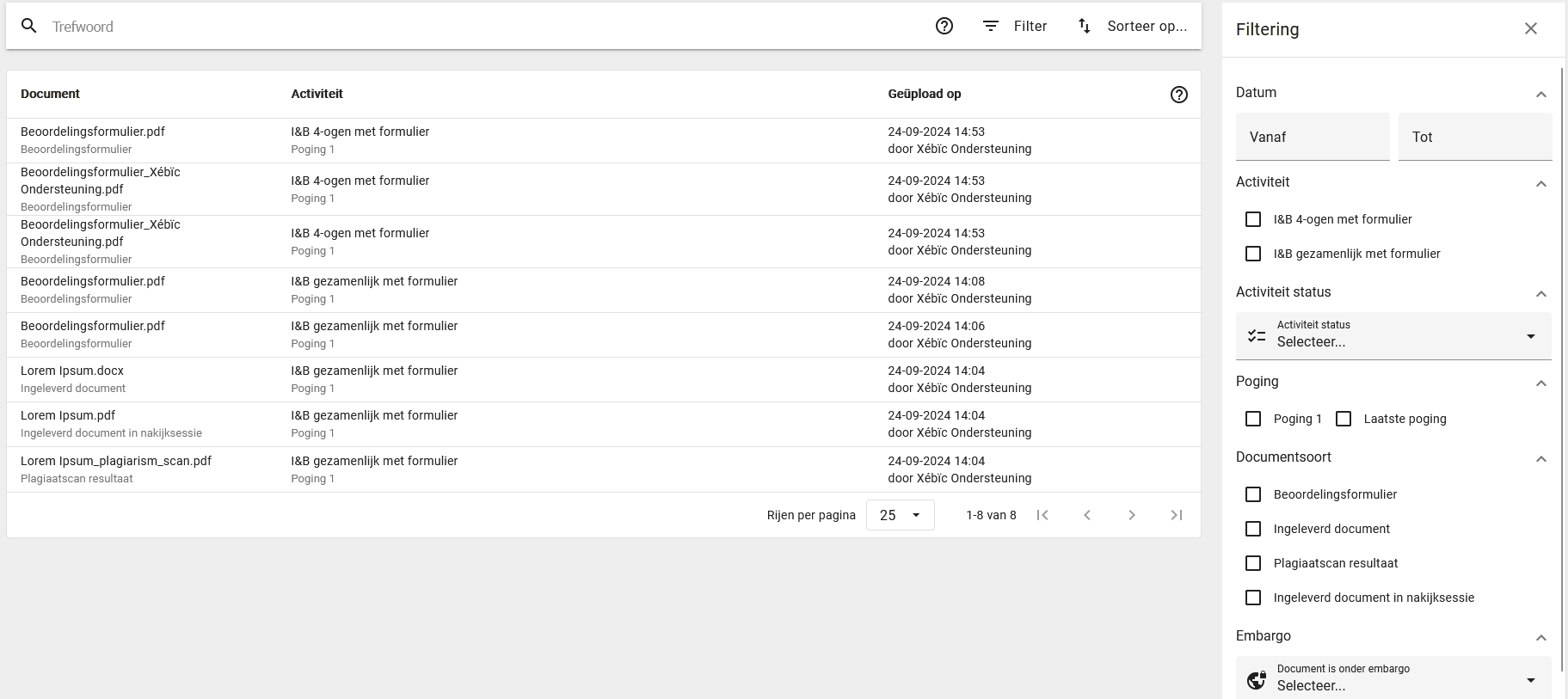Image resolution: width=1568 pixels, height=699 pixels.
Task: Click the Vanaf date field
Action: point(1313,137)
